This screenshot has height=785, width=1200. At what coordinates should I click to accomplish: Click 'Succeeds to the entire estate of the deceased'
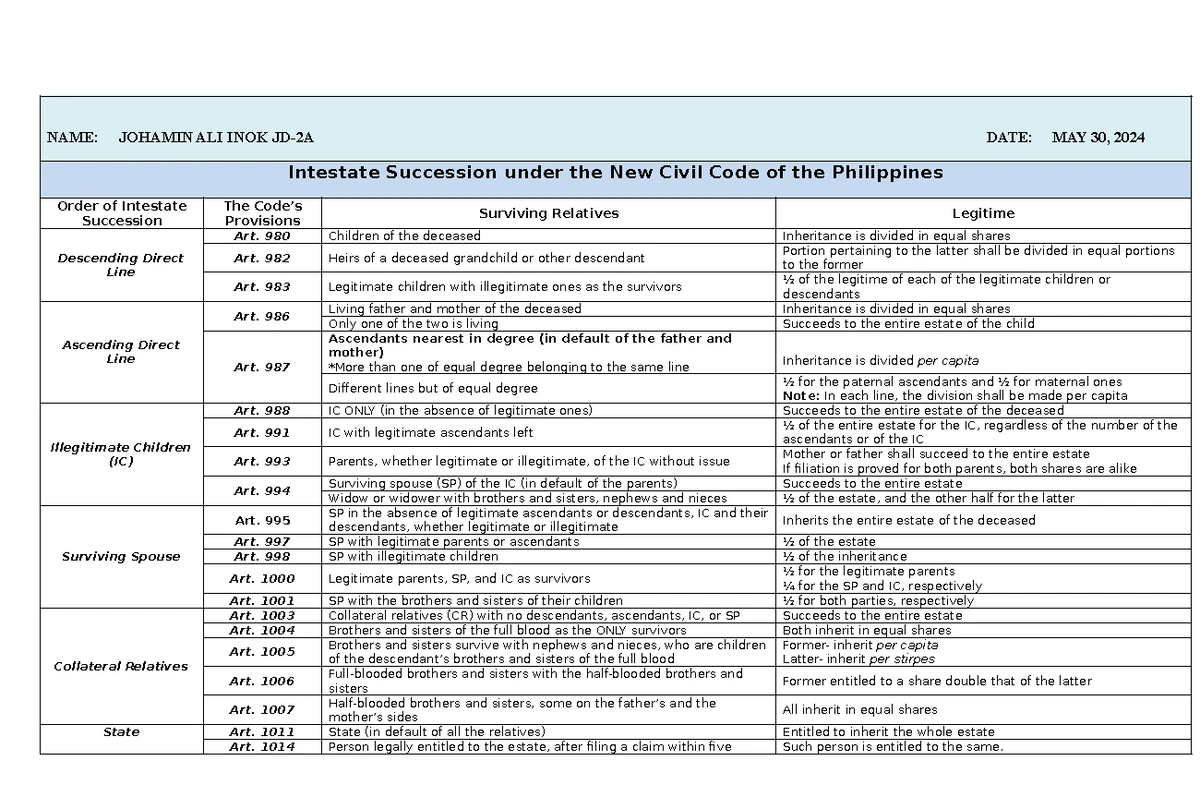tap(924, 410)
